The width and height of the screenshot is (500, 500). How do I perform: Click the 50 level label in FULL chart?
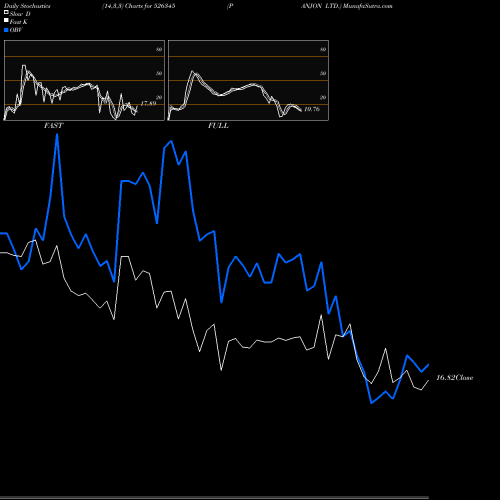[323, 73]
